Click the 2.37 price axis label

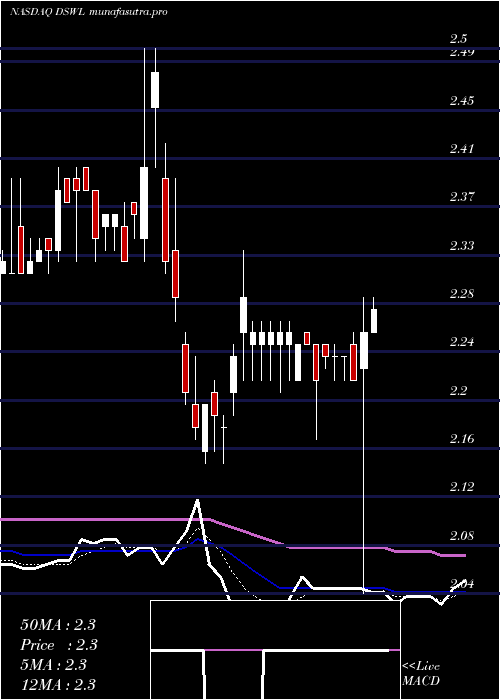click(x=461, y=196)
